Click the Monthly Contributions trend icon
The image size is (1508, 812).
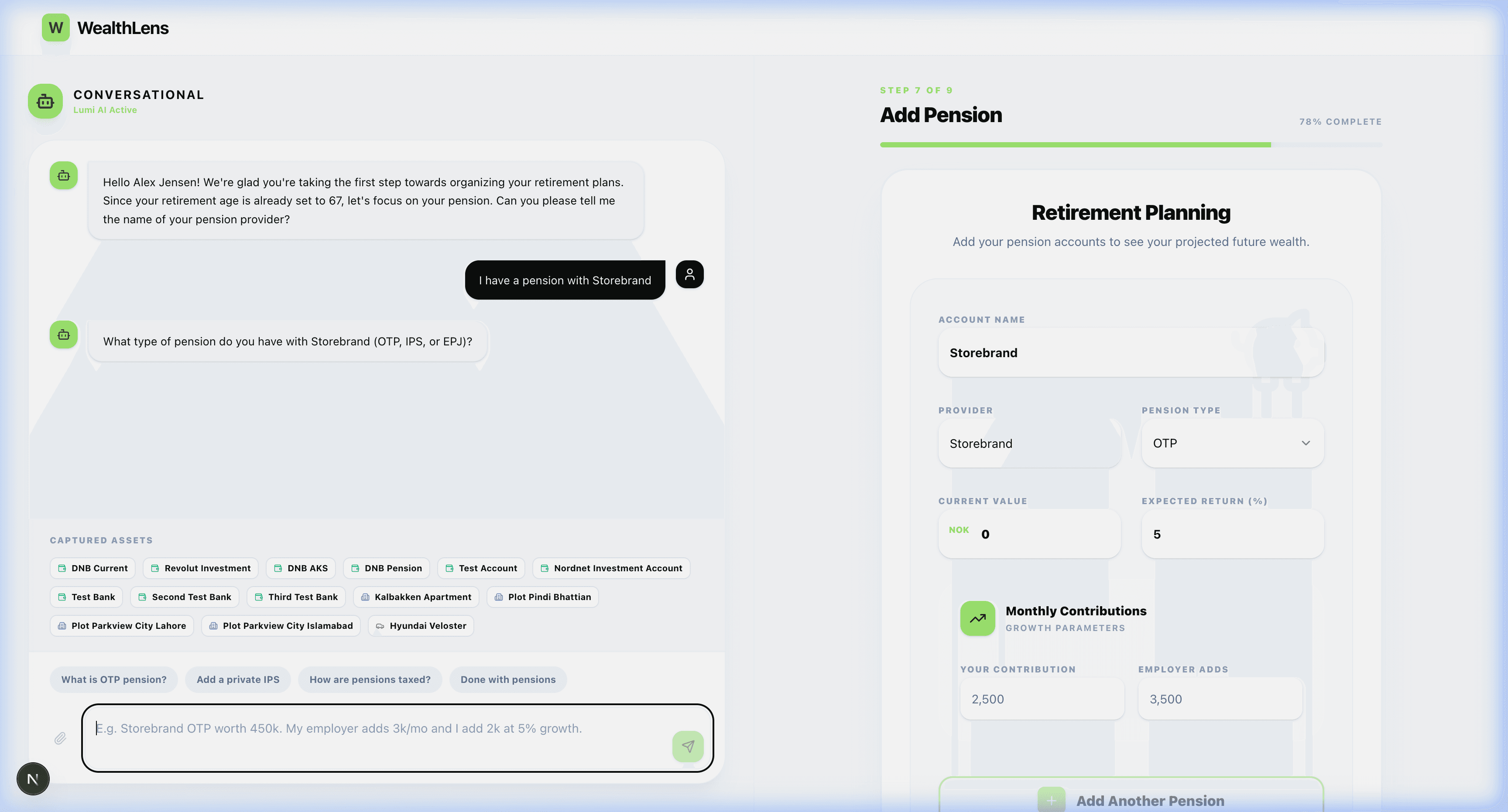click(x=977, y=618)
